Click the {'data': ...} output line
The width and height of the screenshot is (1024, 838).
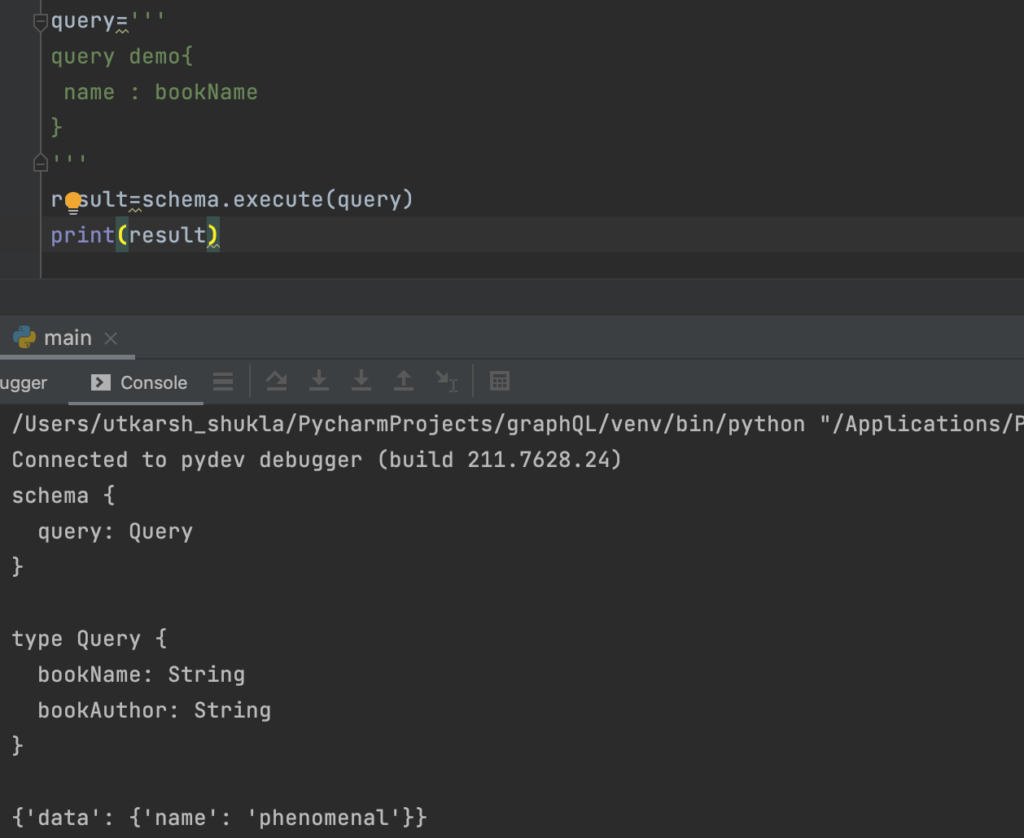pyautogui.click(x=219, y=817)
